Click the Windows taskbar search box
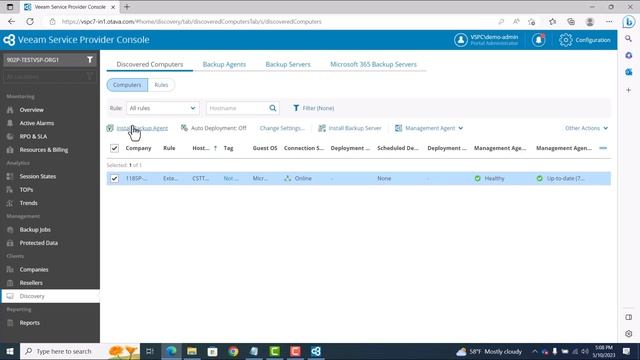The height and width of the screenshot is (360, 640). [x=80, y=351]
